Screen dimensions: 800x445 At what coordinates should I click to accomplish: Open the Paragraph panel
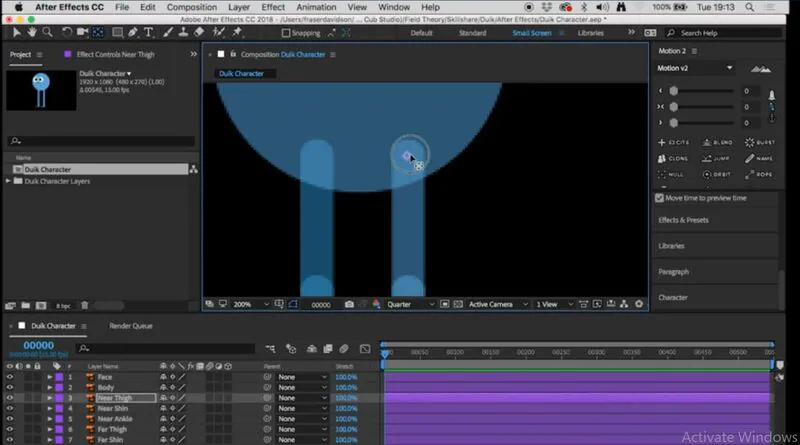[x=673, y=271]
